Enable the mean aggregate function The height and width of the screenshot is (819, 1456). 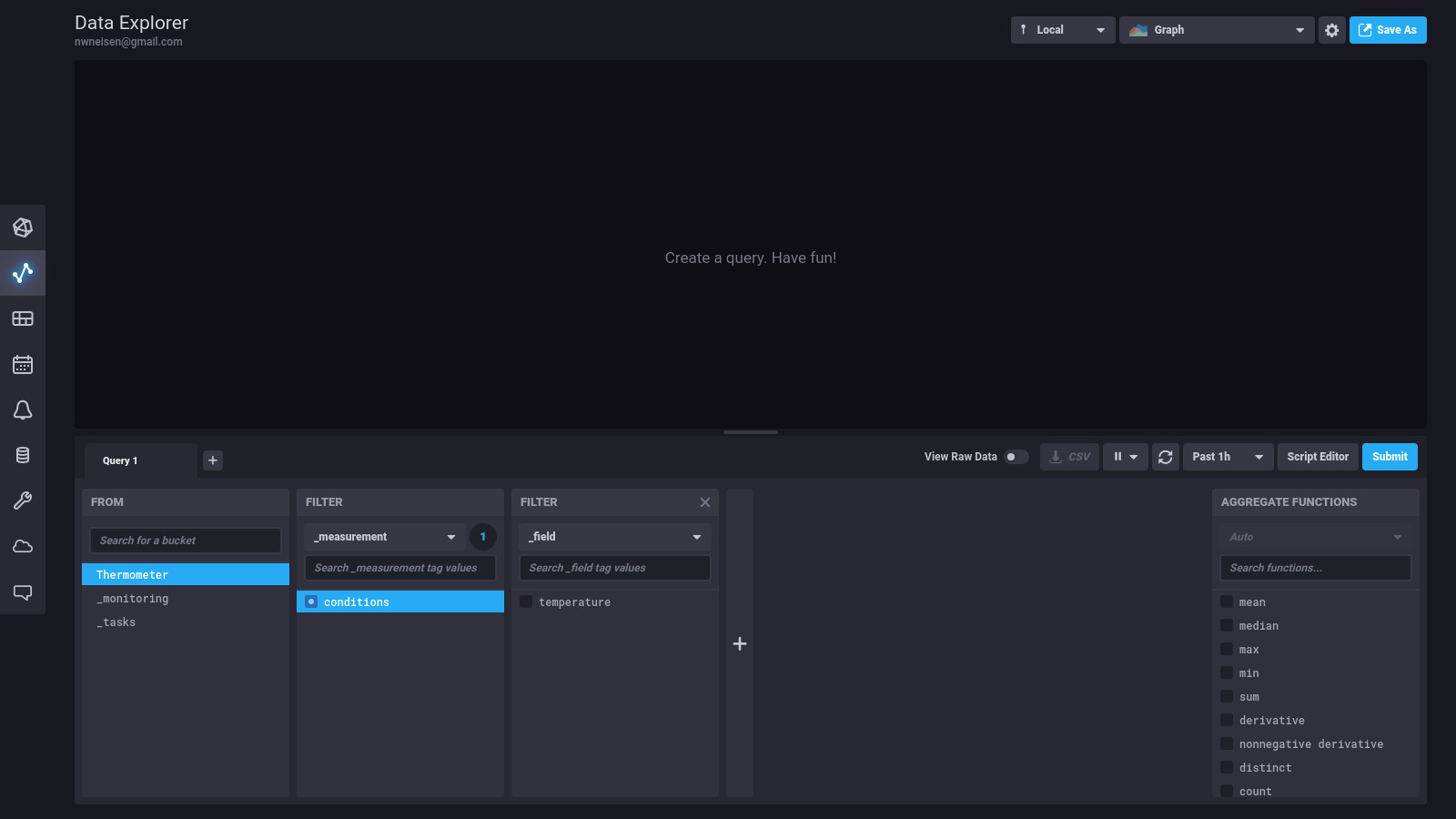tap(1227, 602)
